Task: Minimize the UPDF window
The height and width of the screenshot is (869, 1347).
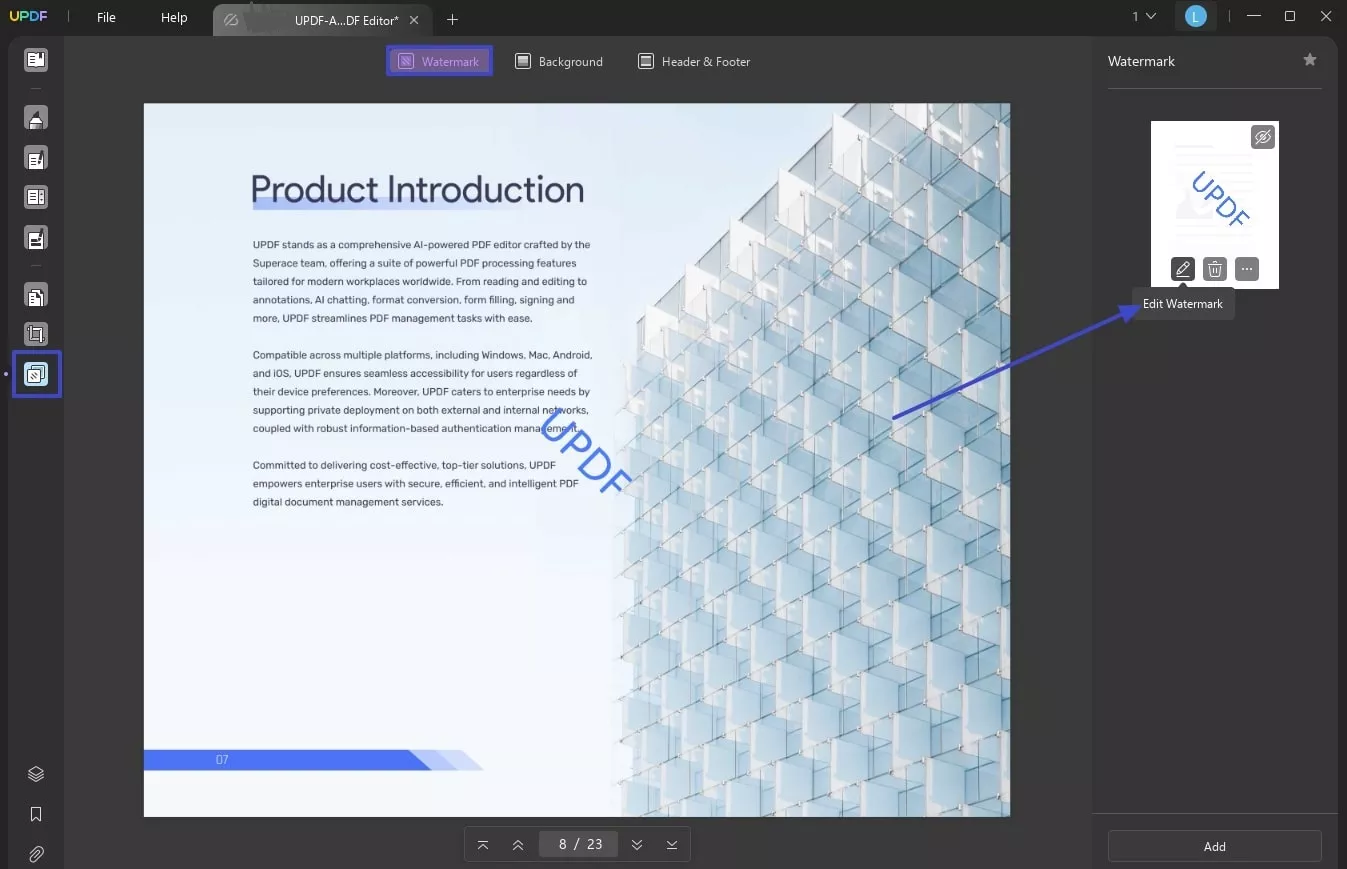Action: [x=1254, y=16]
